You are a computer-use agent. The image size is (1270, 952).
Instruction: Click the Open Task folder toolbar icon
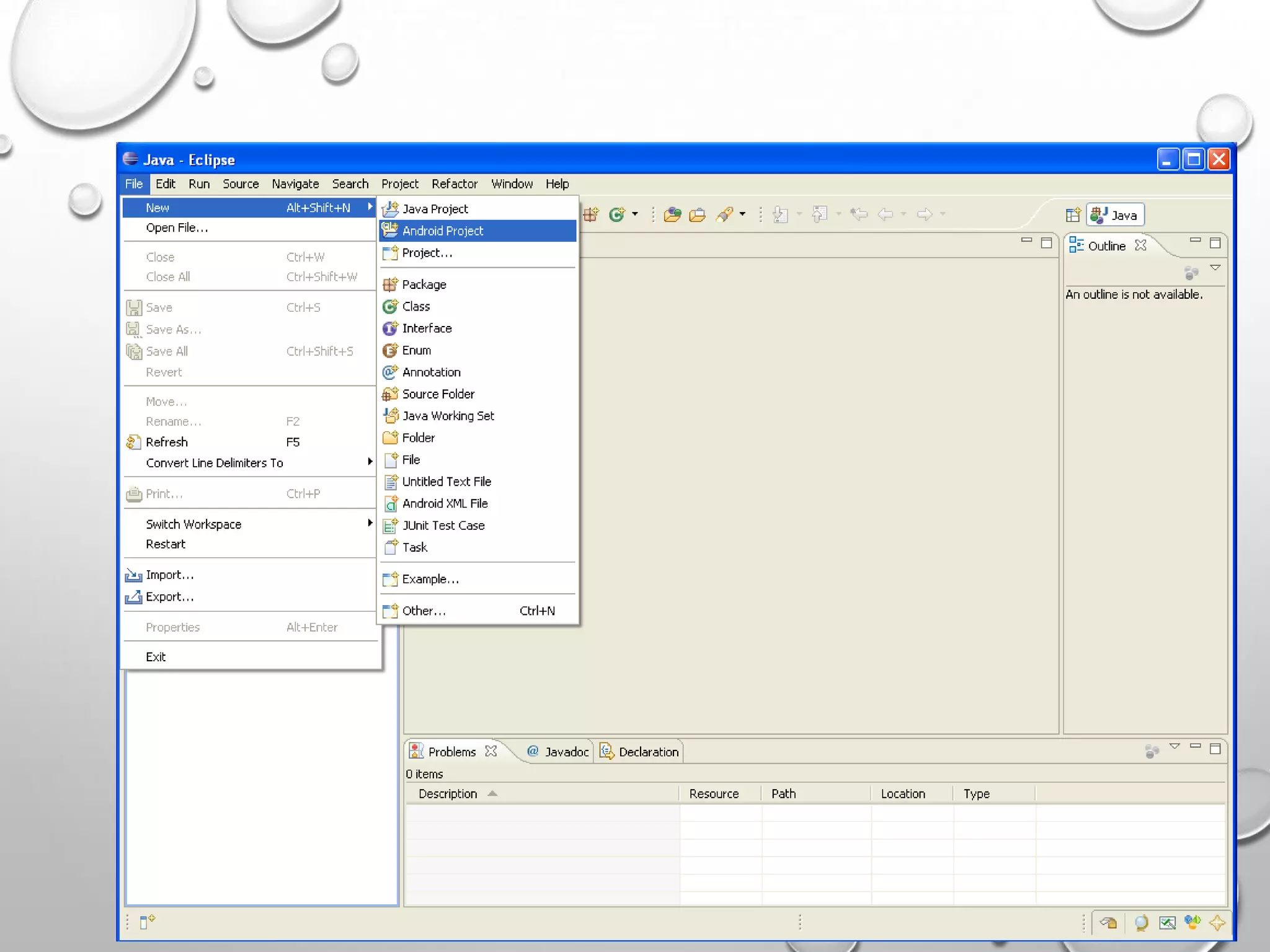pyautogui.click(x=698, y=214)
